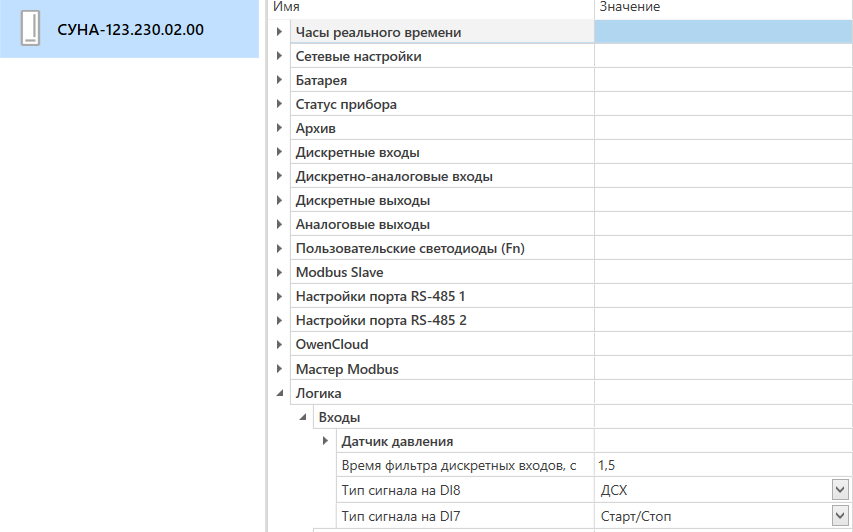Viewport: 853px width, 532px height.
Task: Collapse the Логика group
Action: [280, 392]
